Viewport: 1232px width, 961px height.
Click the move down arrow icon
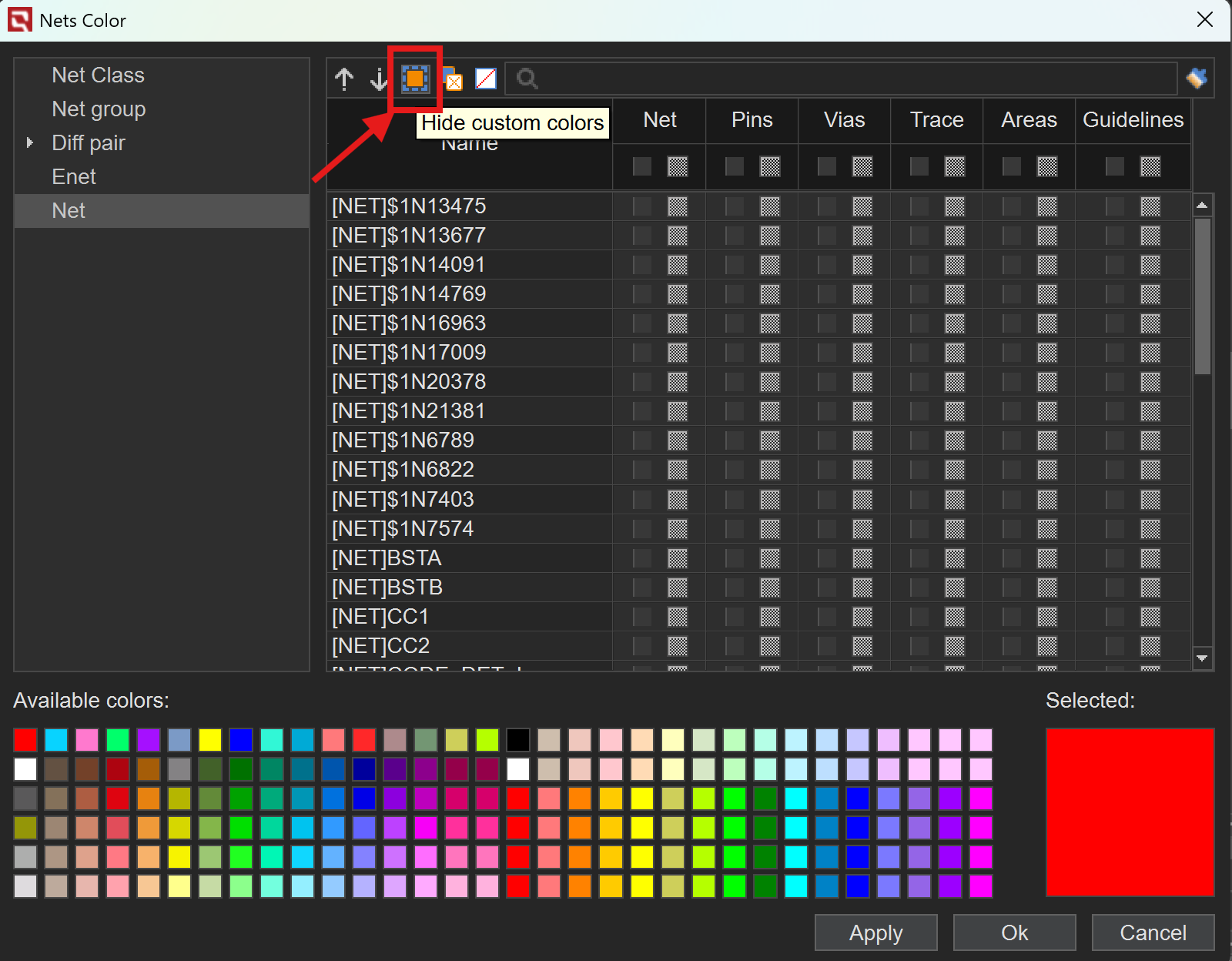pyautogui.click(x=379, y=79)
